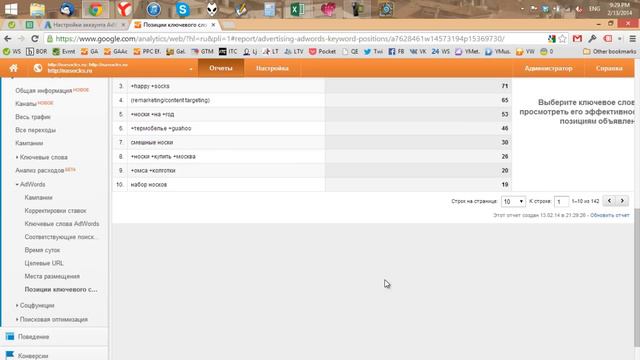Expand the Соцфункции section
640x360 pixels.
point(37,305)
